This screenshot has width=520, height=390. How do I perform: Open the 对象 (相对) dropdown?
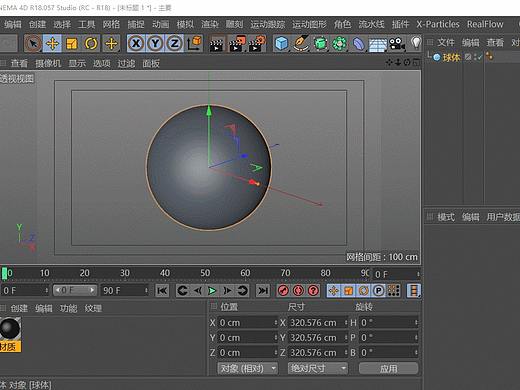click(x=248, y=369)
